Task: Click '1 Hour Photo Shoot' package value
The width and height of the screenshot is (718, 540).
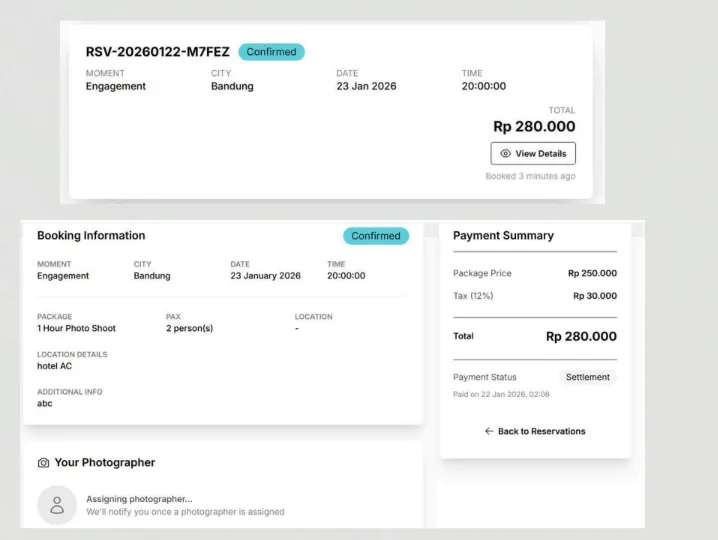Action: [x=76, y=328]
